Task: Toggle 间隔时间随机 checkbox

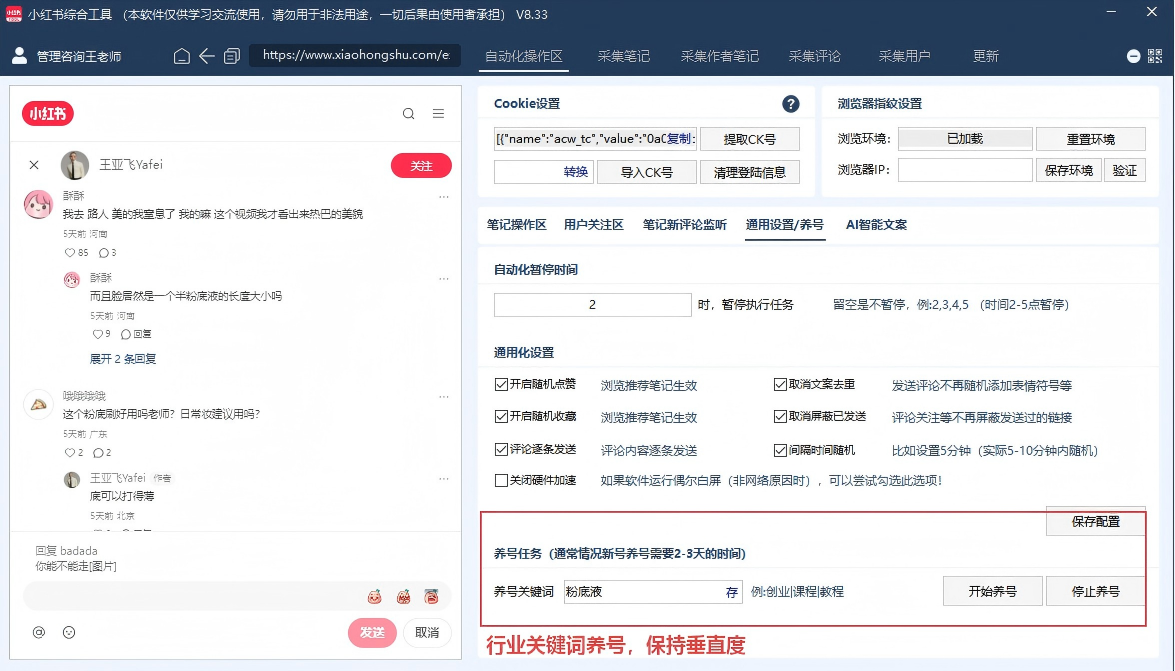Action: click(x=780, y=450)
